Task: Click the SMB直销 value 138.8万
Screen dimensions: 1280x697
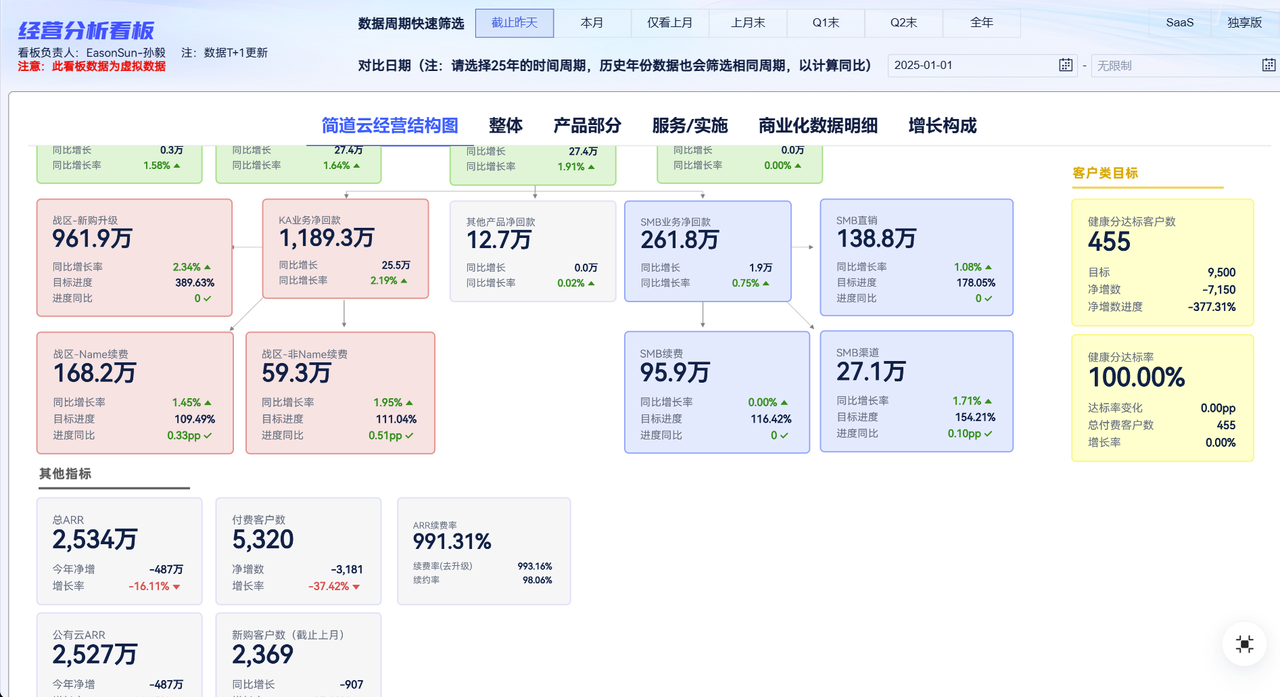Action: [876, 238]
